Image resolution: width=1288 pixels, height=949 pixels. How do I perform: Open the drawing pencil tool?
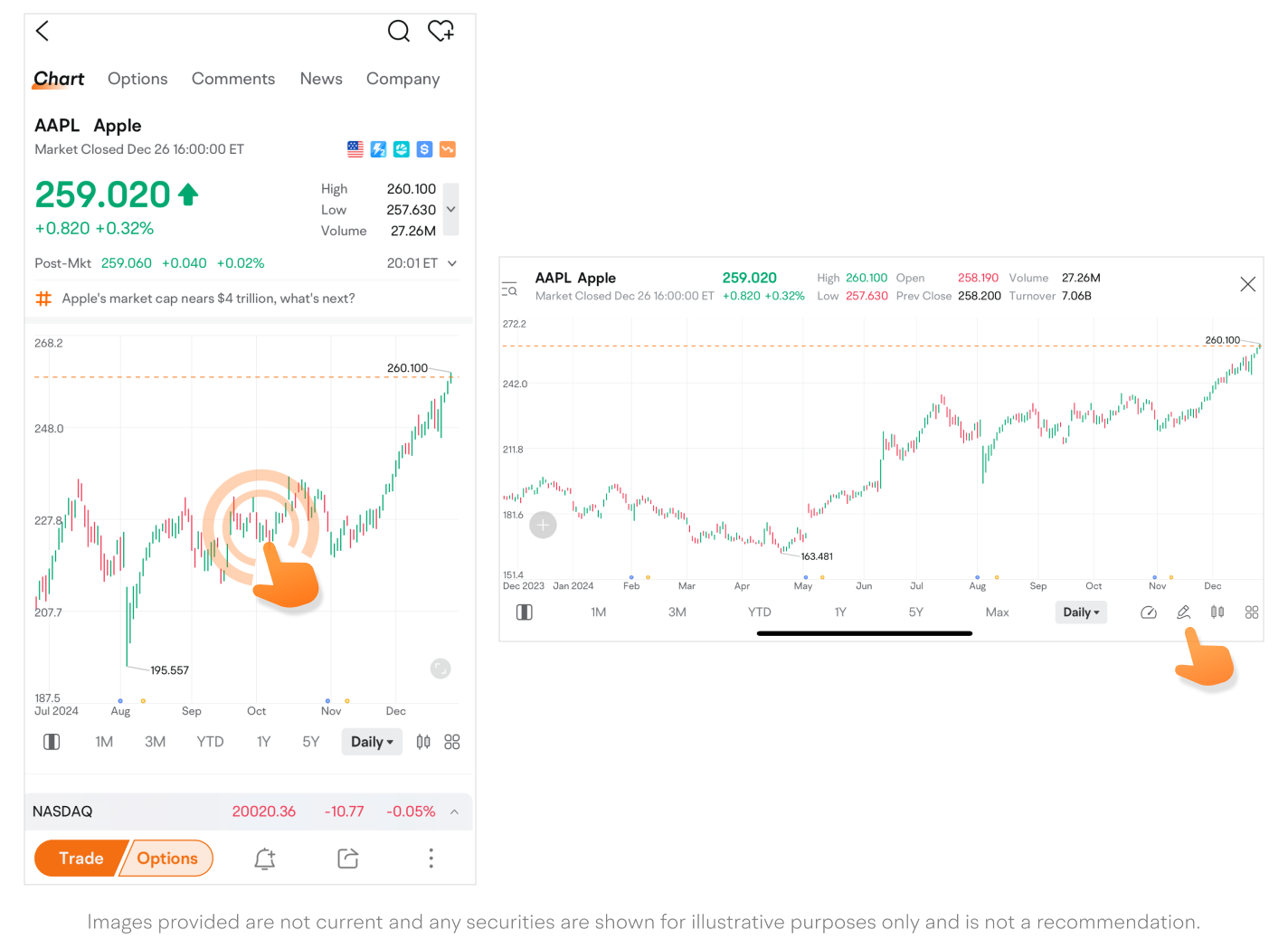[1183, 612]
